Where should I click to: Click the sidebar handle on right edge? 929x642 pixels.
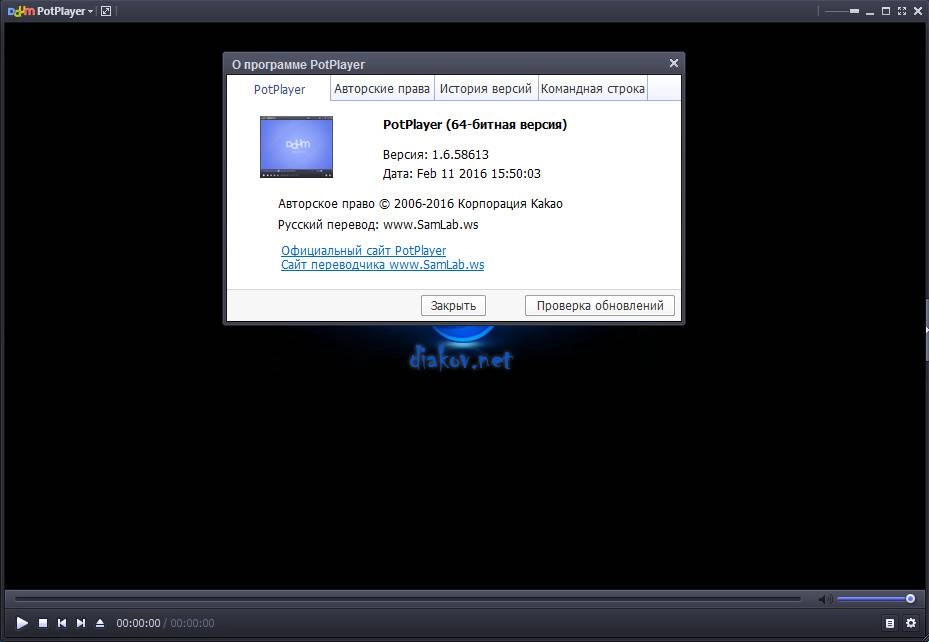[927, 330]
